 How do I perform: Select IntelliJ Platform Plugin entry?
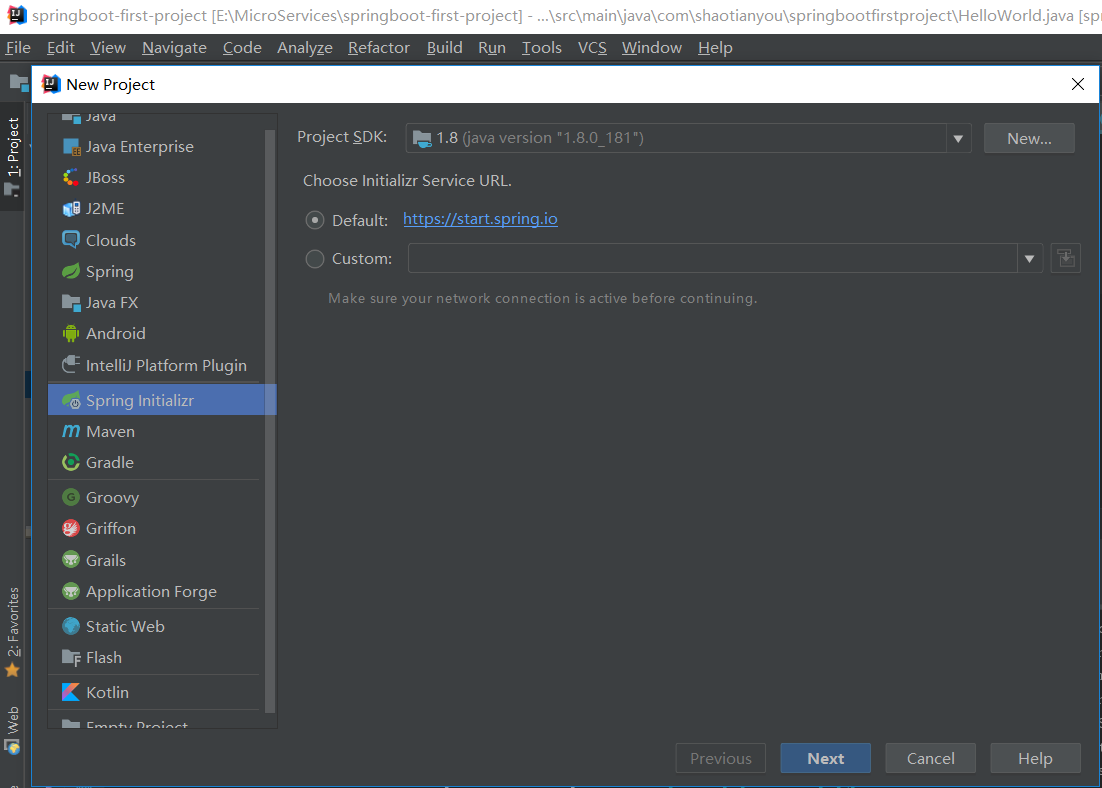156,365
